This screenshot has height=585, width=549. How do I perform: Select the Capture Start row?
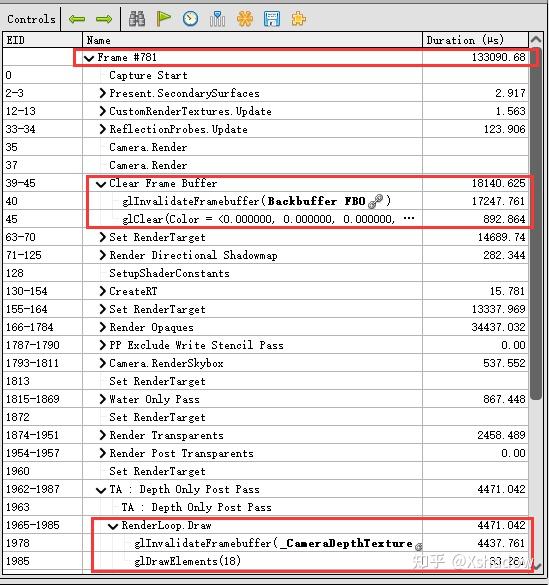[266, 75]
